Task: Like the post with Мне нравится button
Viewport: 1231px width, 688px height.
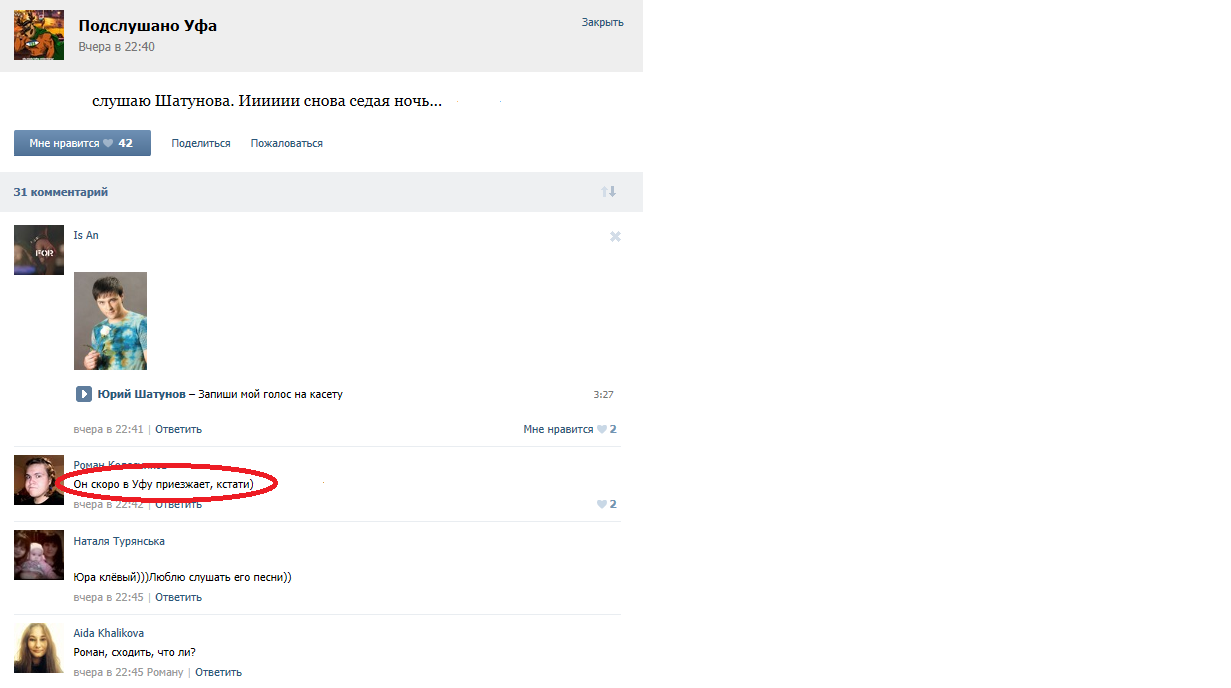Action: tap(82, 143)
